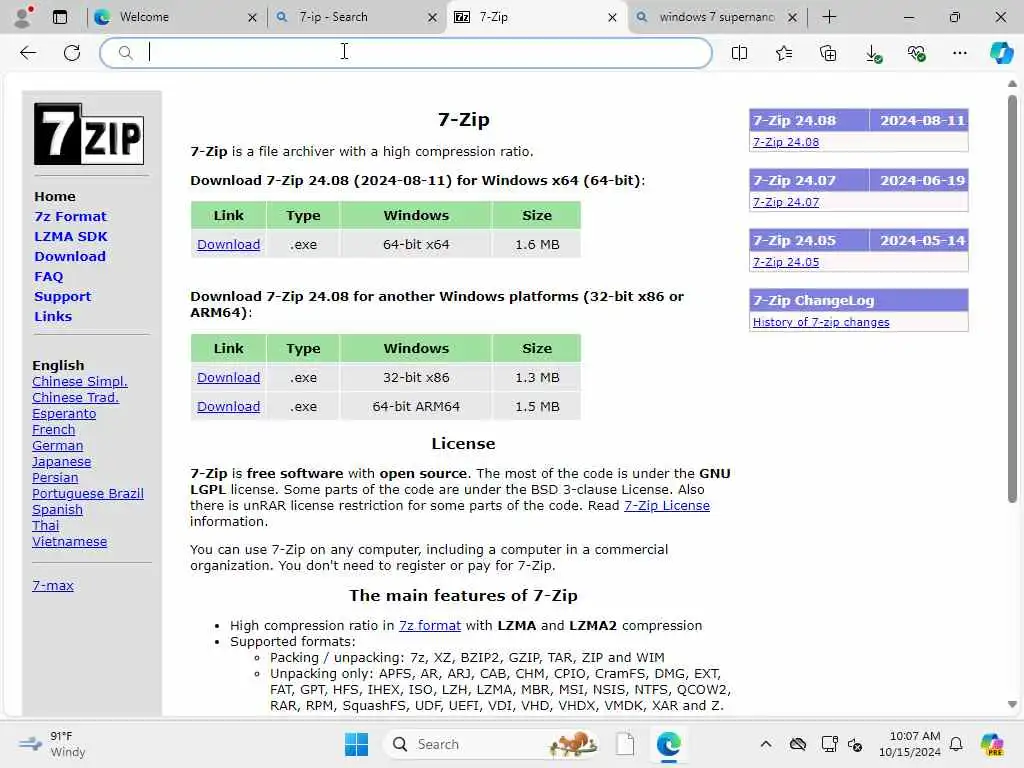Download the 64-bit x64 .exe installer

pyautogui.click(x=229, y=244)
